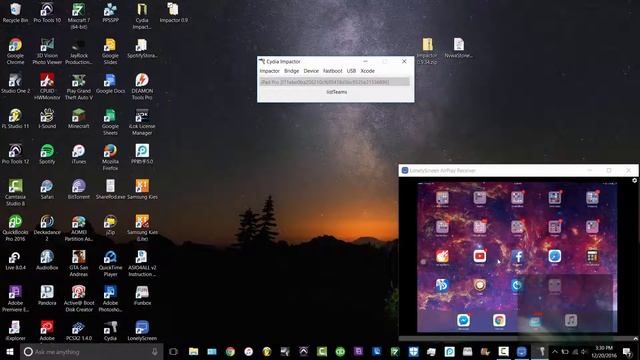Select the iFunbox desktop icon
The image size is (640, 360).
(x=142, y=296)
